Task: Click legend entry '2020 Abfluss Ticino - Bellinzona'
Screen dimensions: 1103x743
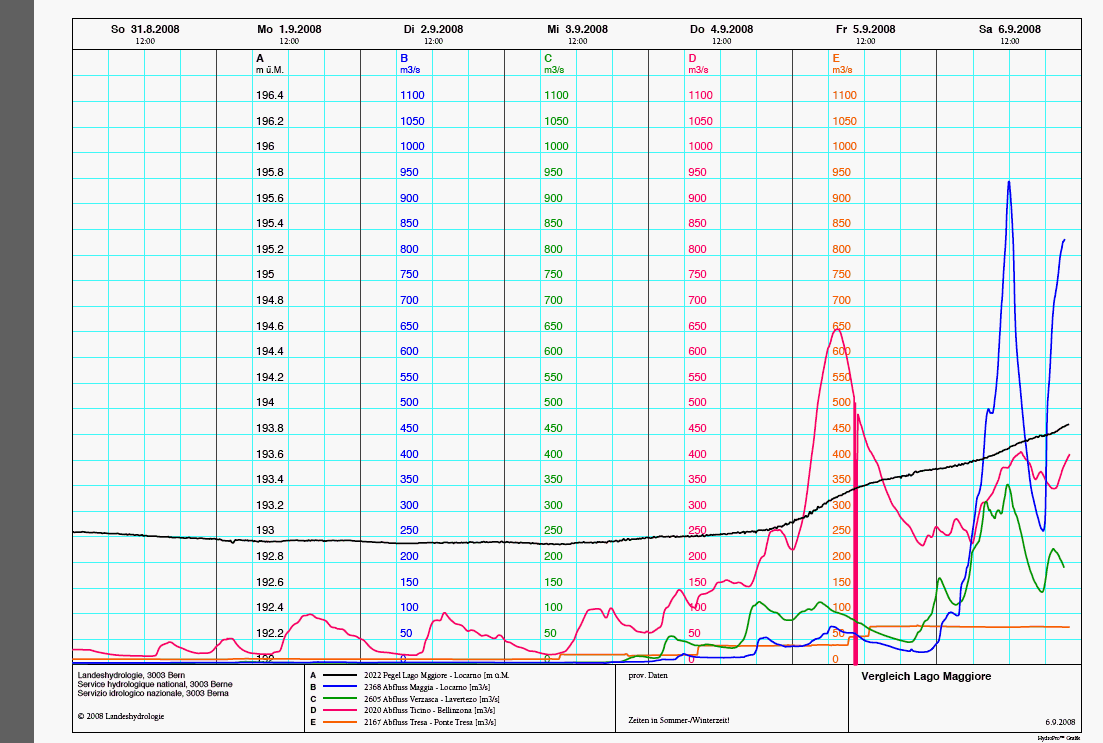Action: [429, 711]
